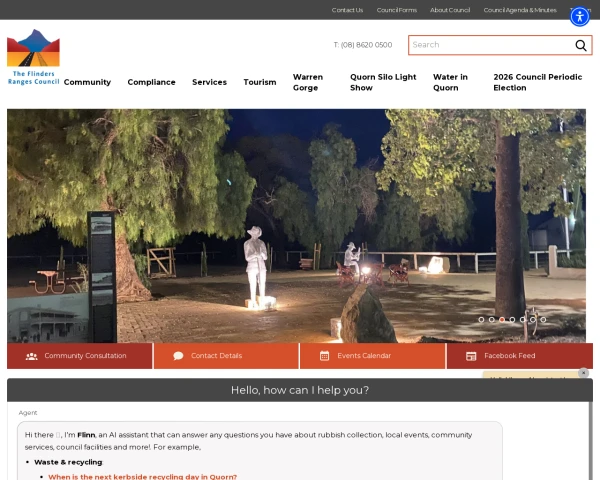Click the kerbside recycling day question link
This screenshot has width=600, height=480.
pos(142,477)
